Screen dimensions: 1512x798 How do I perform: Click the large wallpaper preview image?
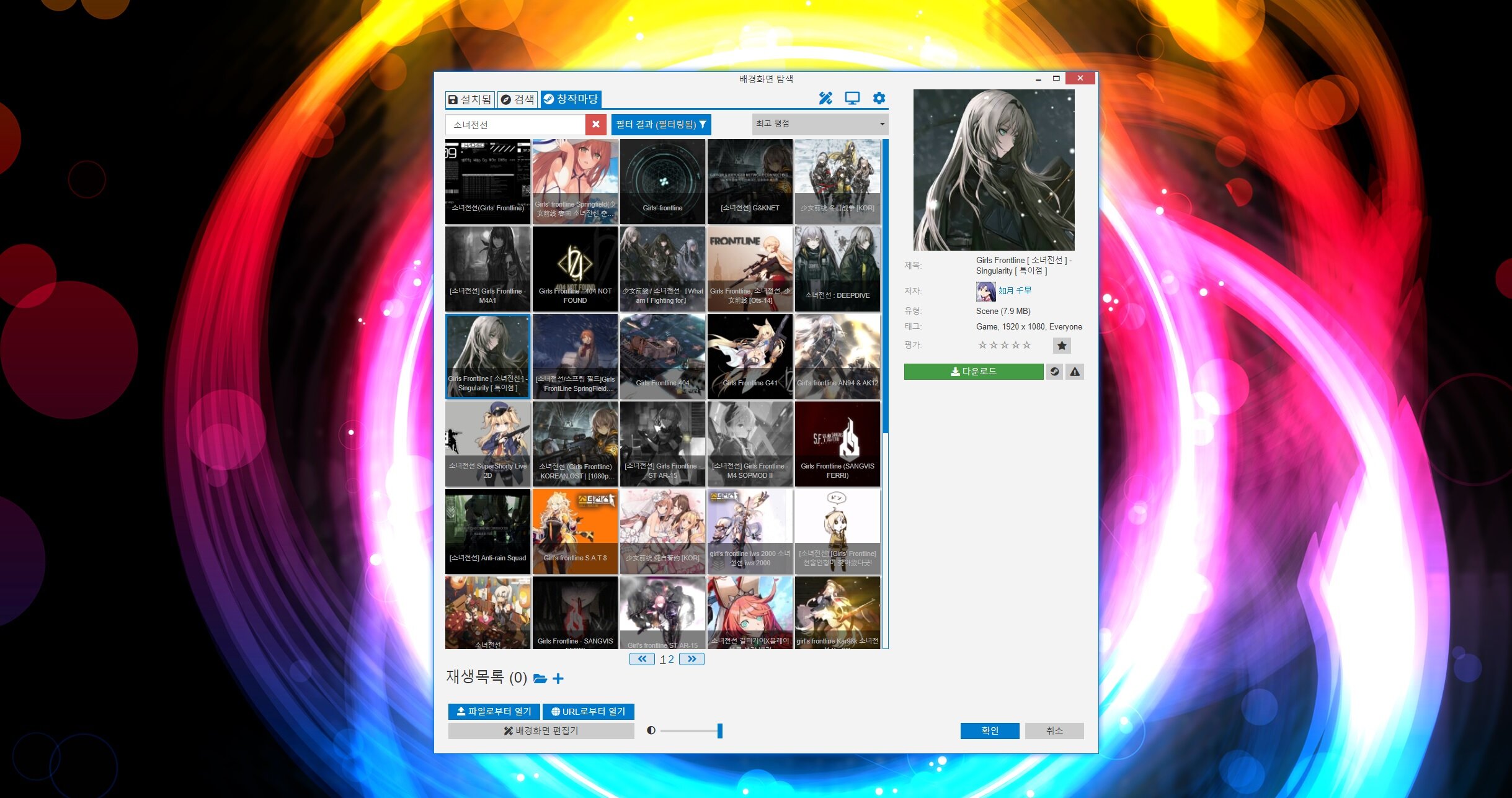click(x=994, y=170)
